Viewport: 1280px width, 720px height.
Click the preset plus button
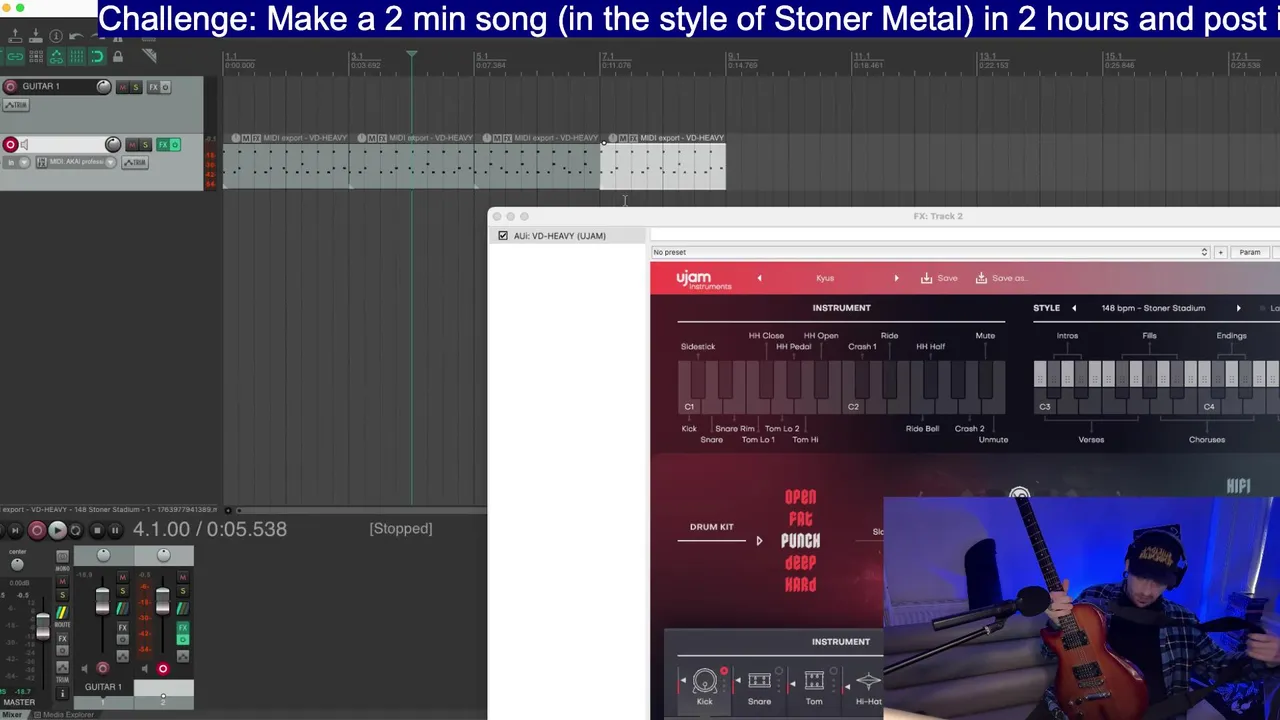click(x=1220, y=252)
